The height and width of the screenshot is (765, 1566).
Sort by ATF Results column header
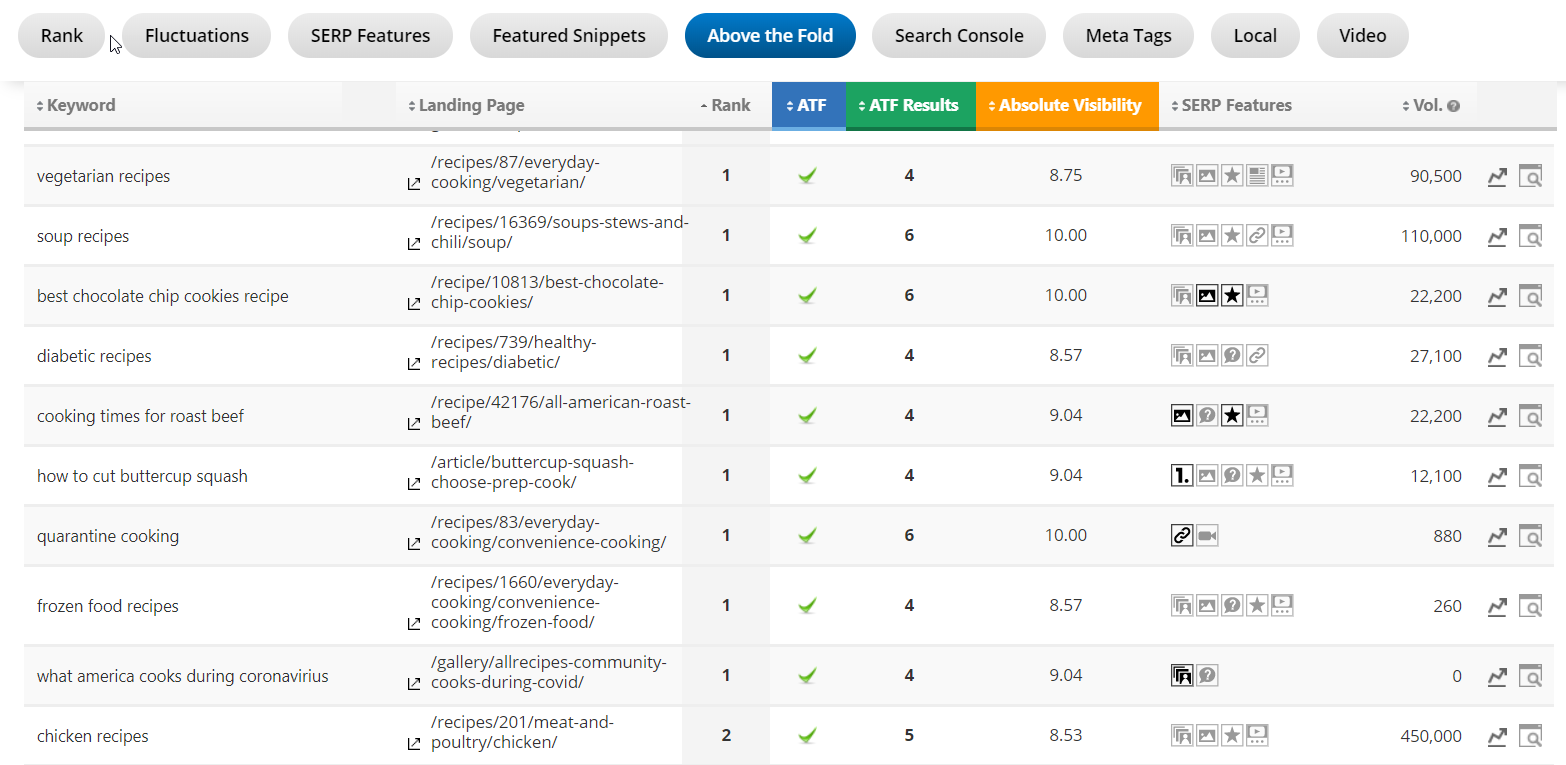click(x=909, y=106)
